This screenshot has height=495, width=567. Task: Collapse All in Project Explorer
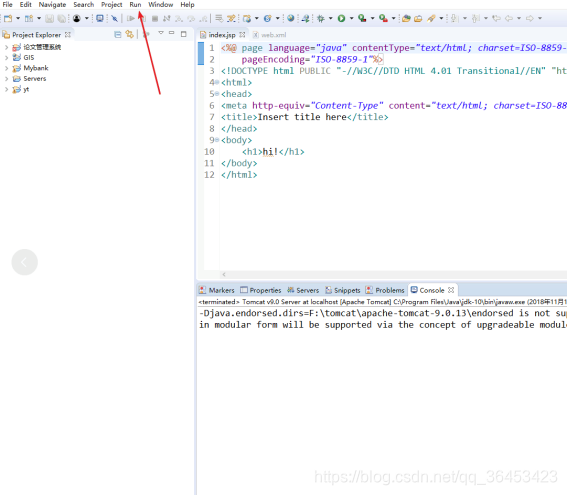[118, 34]
